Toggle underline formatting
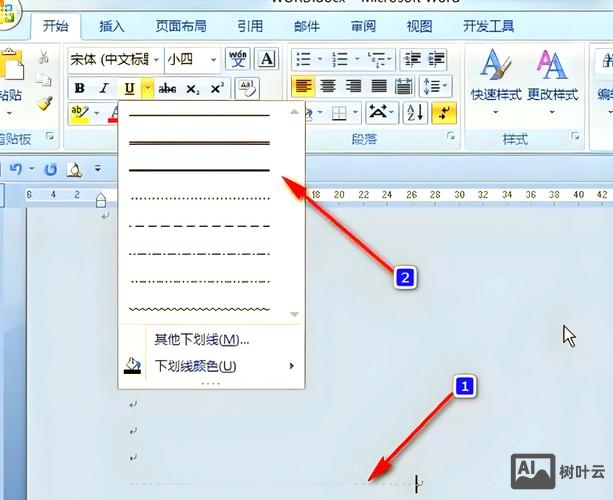The image size is (613, 500). click(129, 89)
